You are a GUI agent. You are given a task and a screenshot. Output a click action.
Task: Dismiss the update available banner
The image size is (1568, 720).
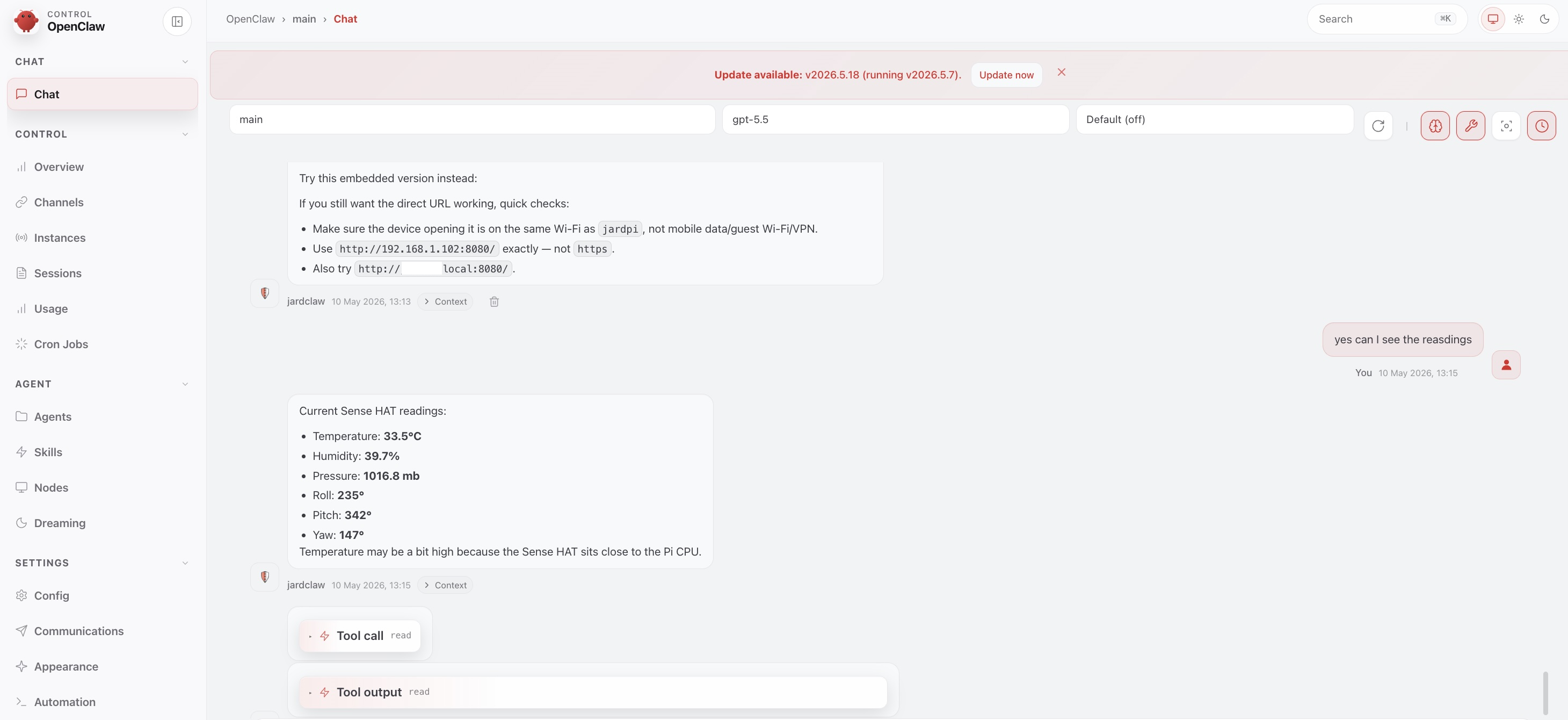pyautogui.click(x=1061, y=72)
